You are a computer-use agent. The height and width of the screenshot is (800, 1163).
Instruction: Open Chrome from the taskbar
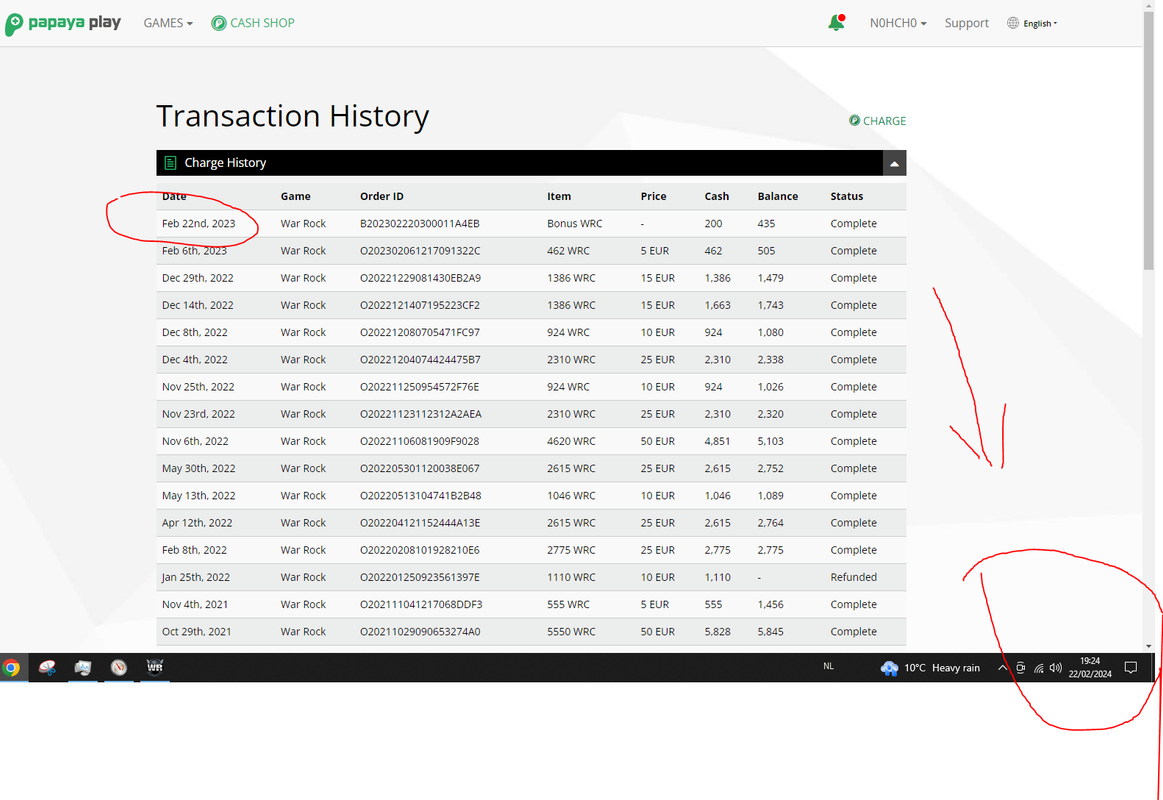(11, 668)
